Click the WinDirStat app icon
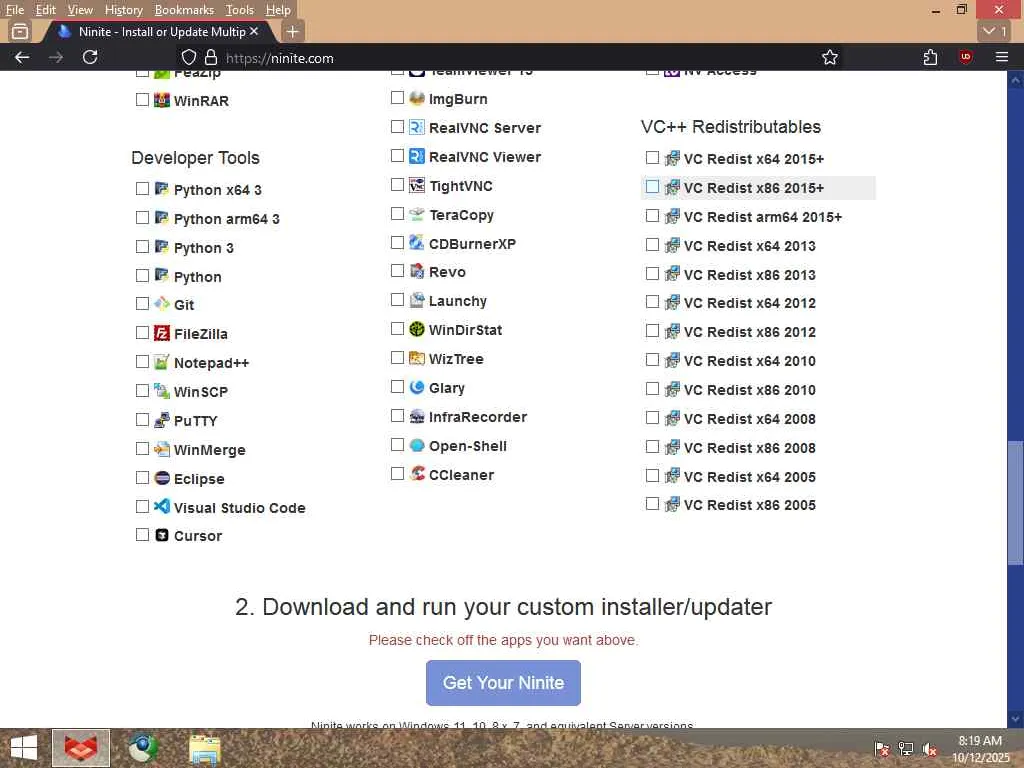This screenshot has width=1024, height=768. pos(417,329)
